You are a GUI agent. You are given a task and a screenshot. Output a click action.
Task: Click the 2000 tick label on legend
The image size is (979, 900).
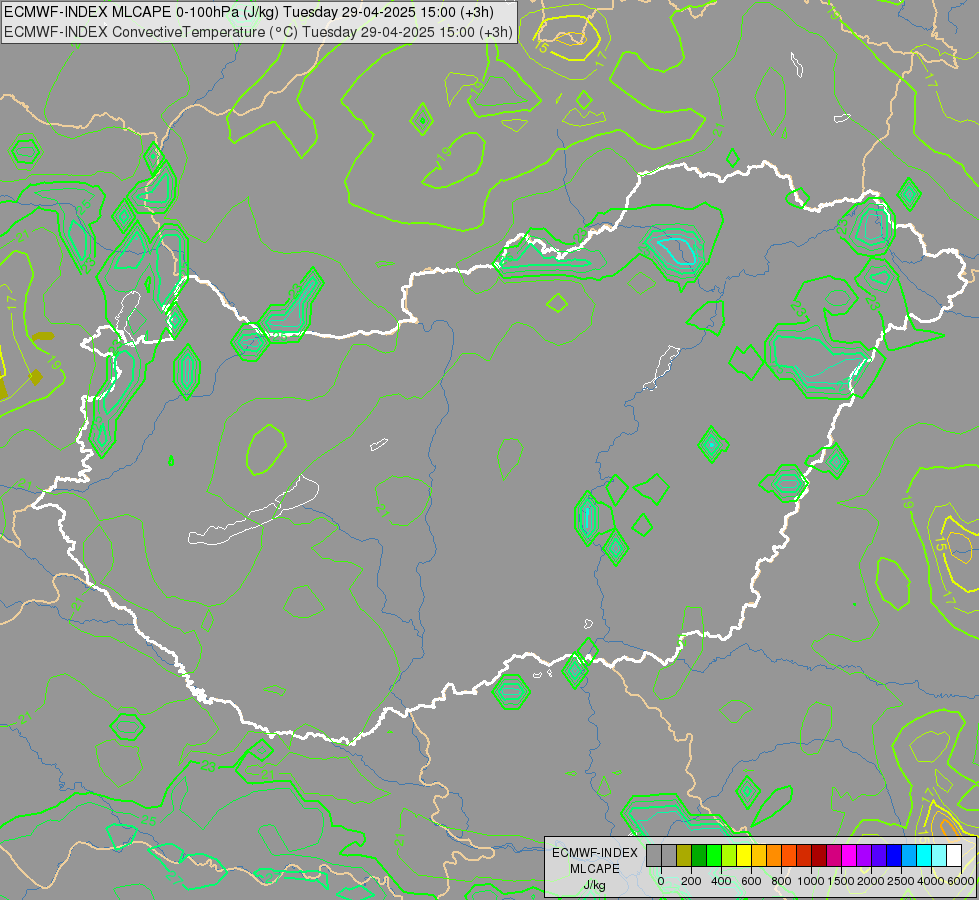(x=871, y=881)
